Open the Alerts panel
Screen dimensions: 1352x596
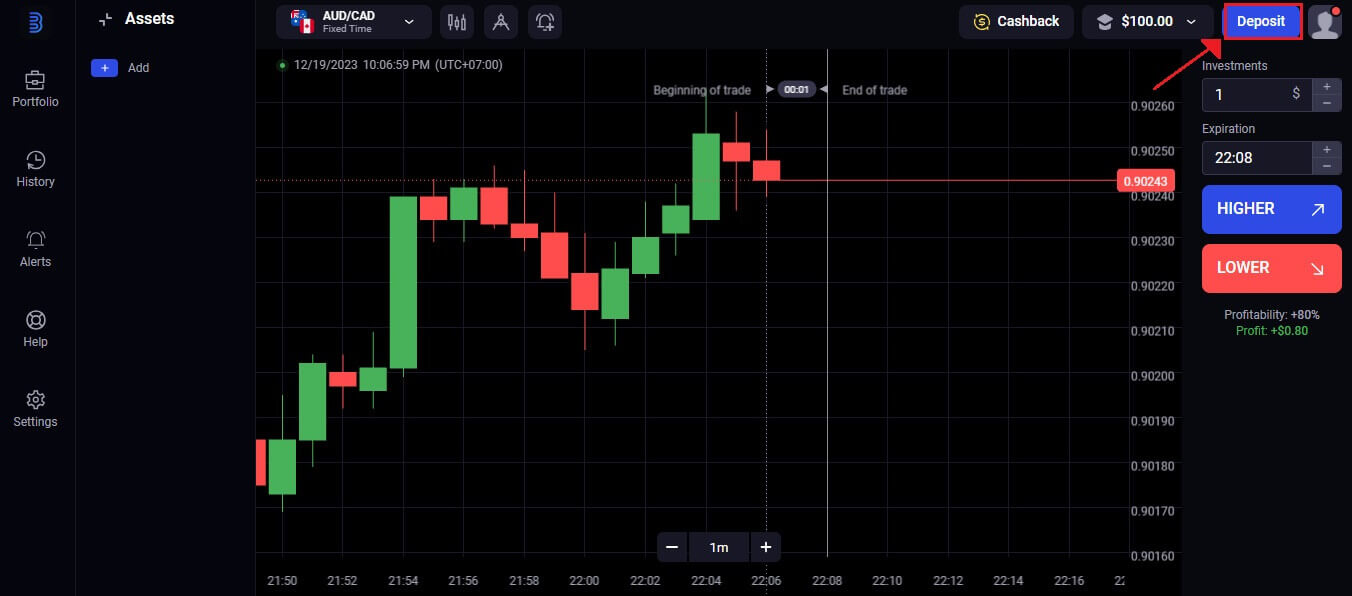pyautogui.click(x=35, y=248)
